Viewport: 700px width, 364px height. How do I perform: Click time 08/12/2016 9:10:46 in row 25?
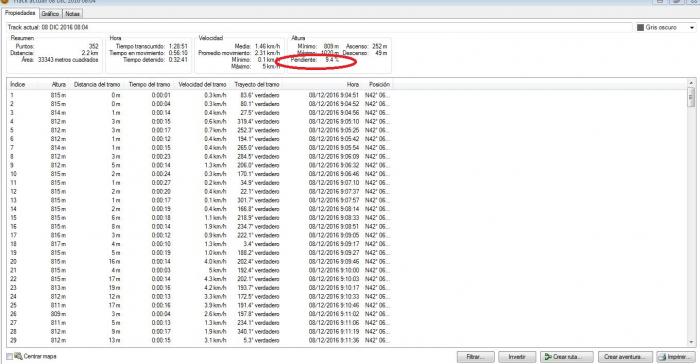pos(333,305)
